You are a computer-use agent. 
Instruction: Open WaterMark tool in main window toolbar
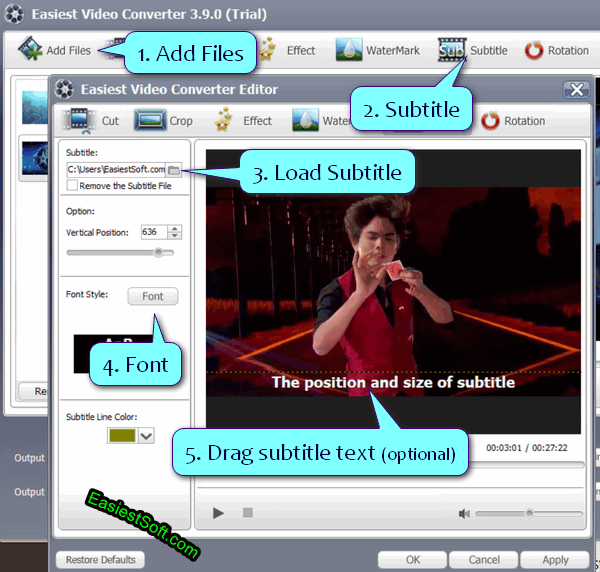tap(378, 50)
